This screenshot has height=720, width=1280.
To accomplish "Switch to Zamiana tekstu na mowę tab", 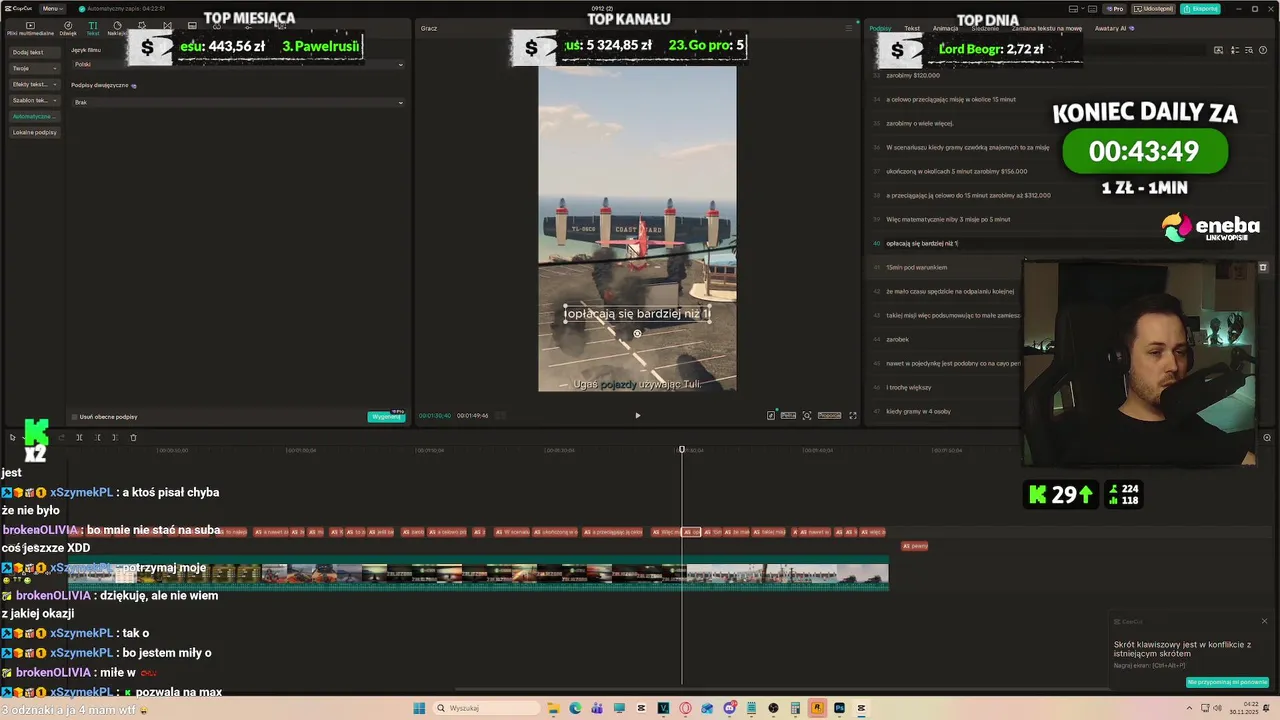I will (x=1047, y=28).
